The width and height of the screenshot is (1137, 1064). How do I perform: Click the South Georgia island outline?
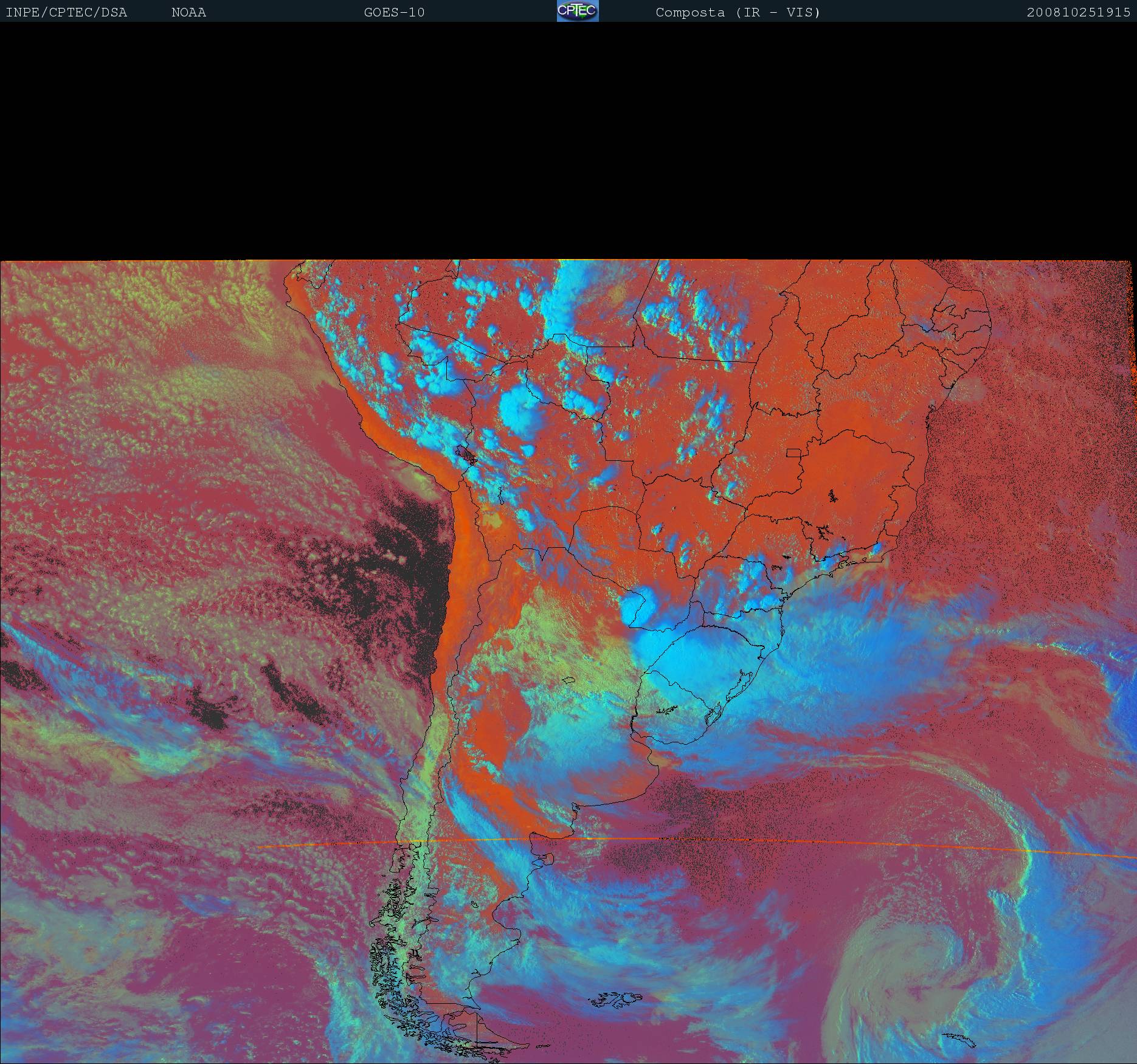click(x=959, y=1038)
